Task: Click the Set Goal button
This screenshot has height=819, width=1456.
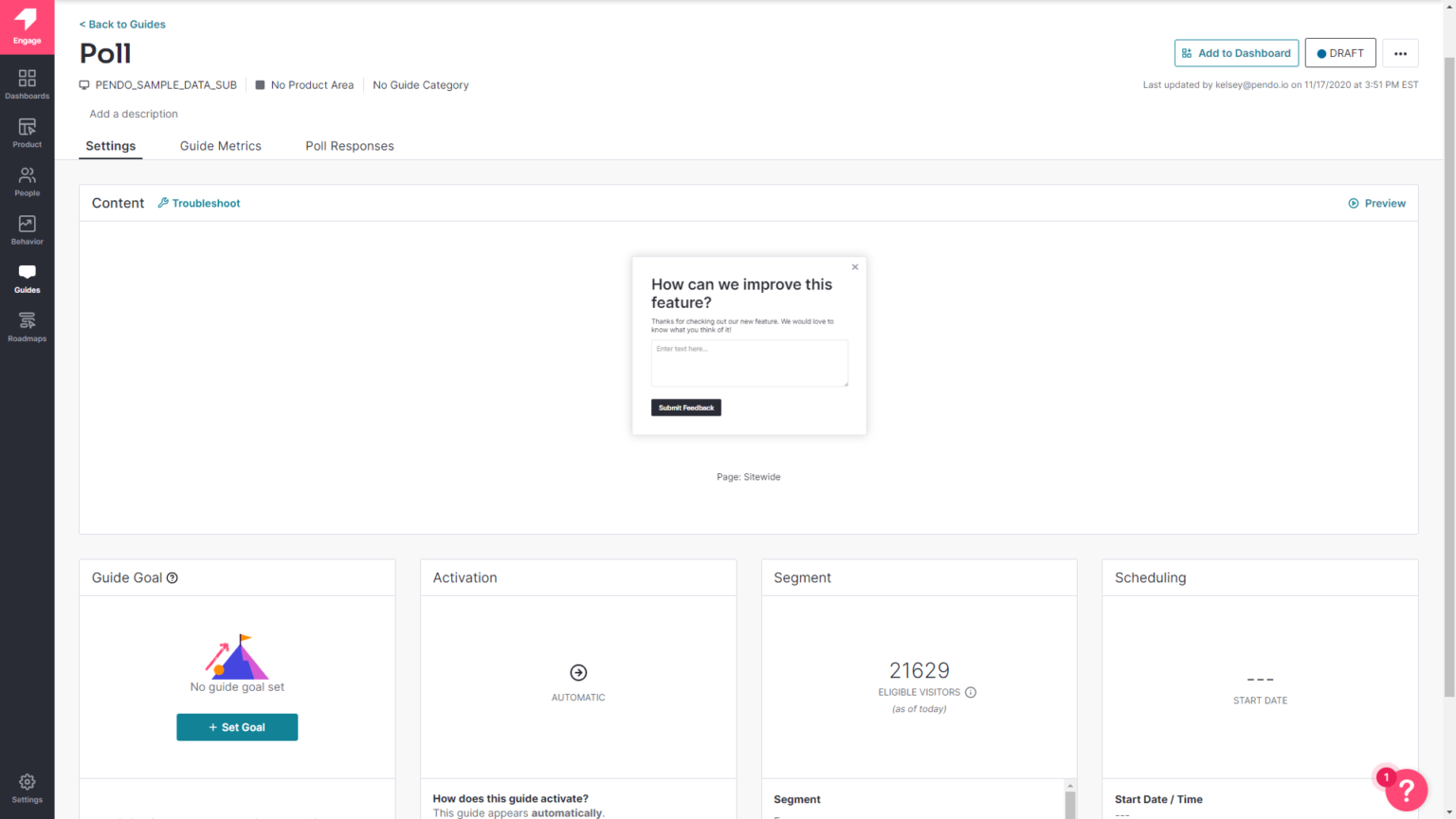Action: pyautogui.click(x=237, y=727)
